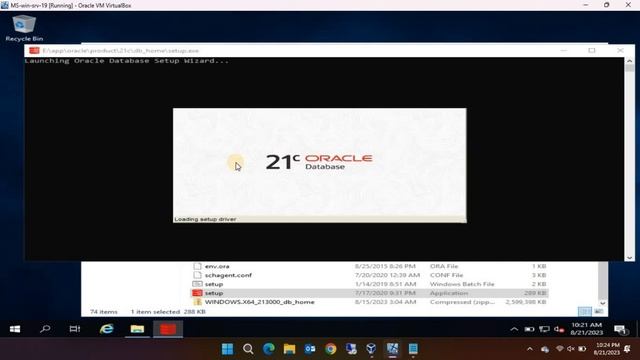Open Outlook from the host taskbar
Image resolution: width=640 pixels, height=360 pixels.
tap(310, 349)
